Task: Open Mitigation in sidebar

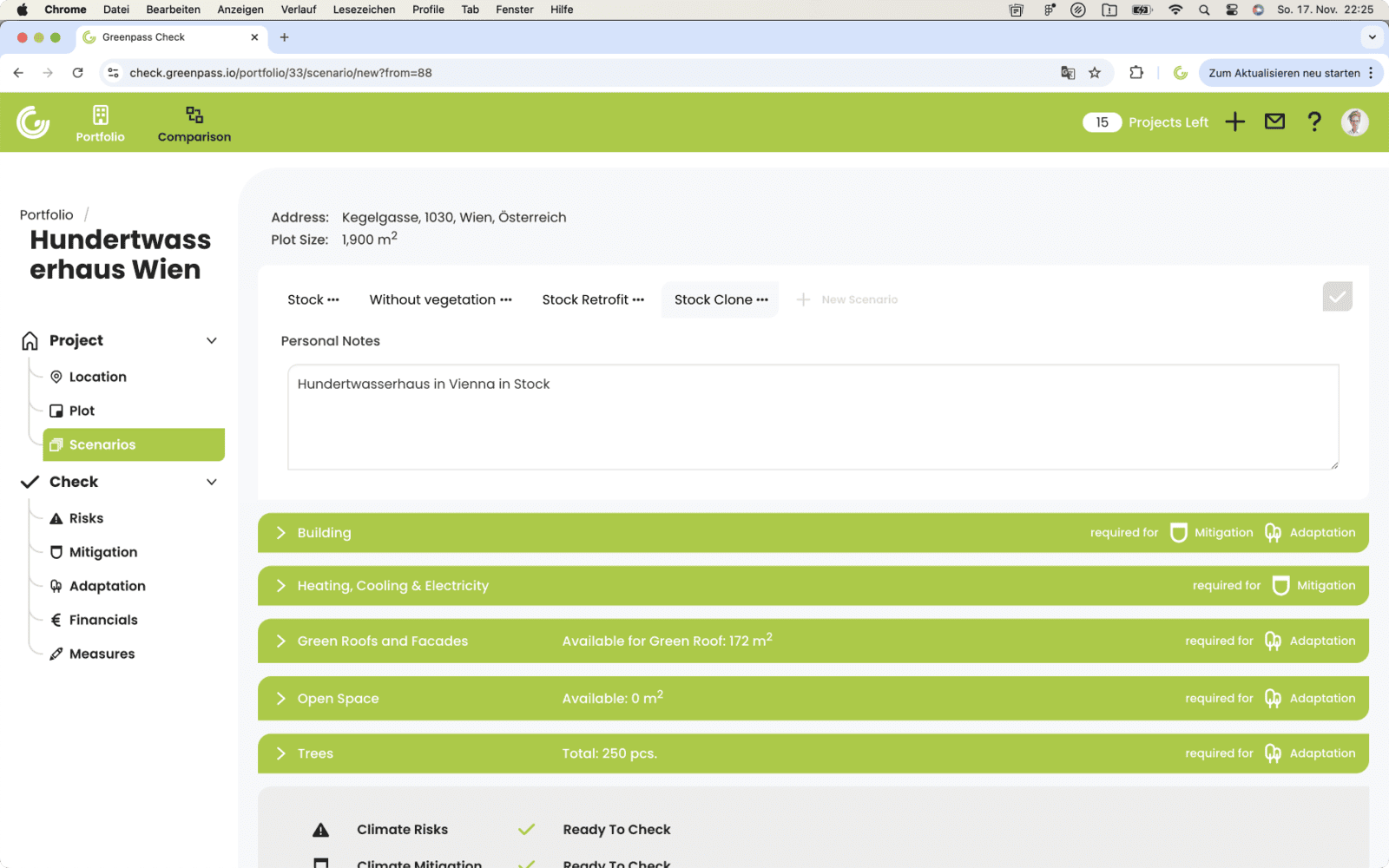Action: (102, 552)
